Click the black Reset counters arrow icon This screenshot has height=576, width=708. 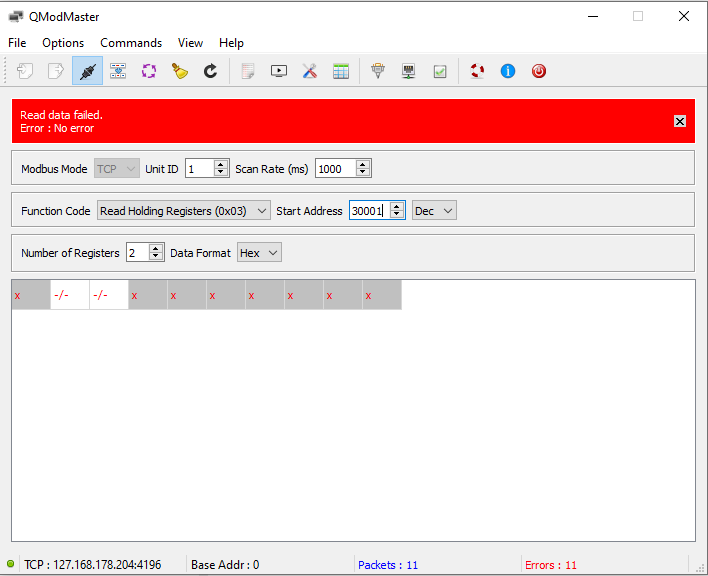coord(210,71)
